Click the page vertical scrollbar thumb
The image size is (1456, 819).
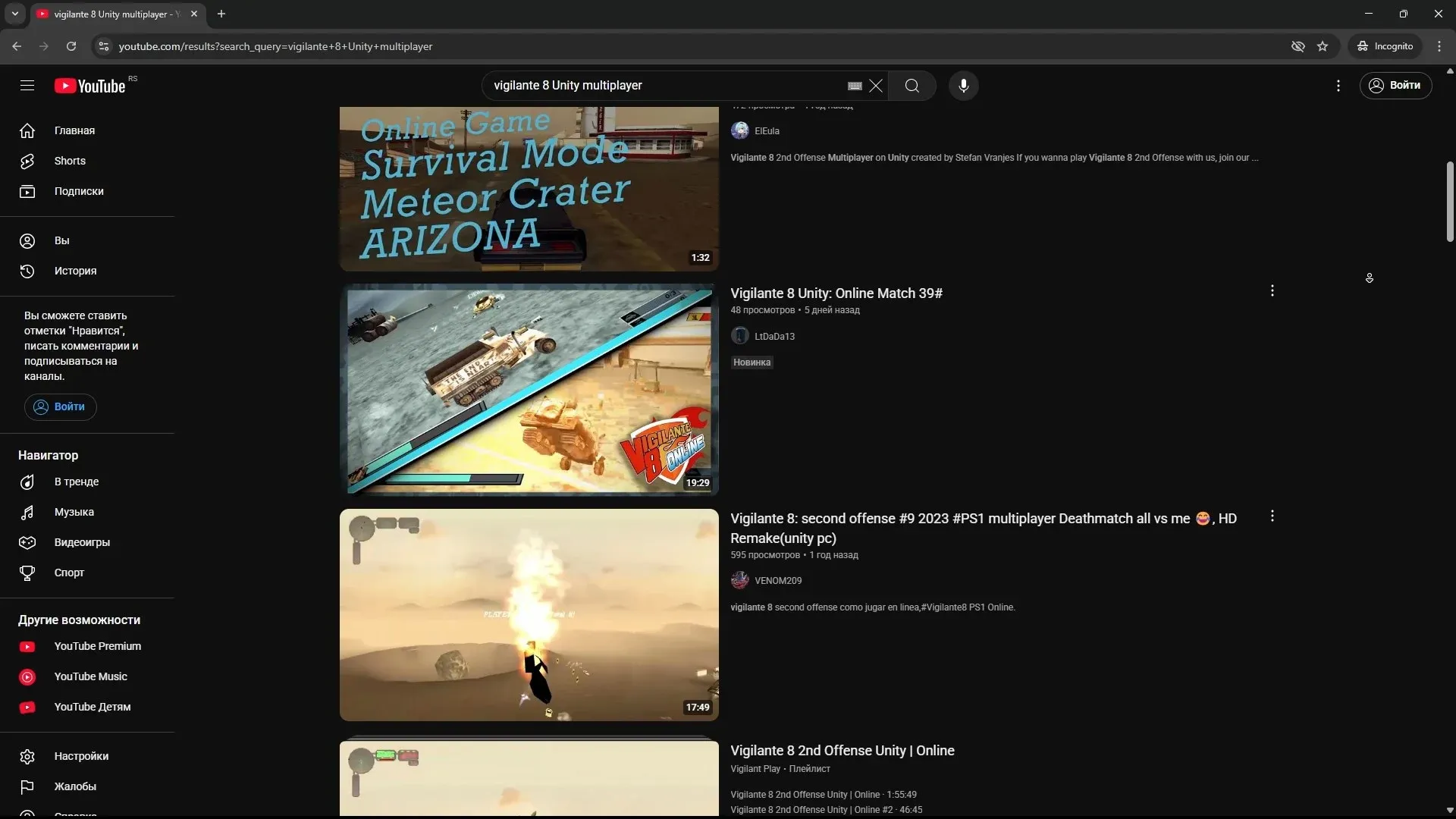click(x=1449, y=202)
